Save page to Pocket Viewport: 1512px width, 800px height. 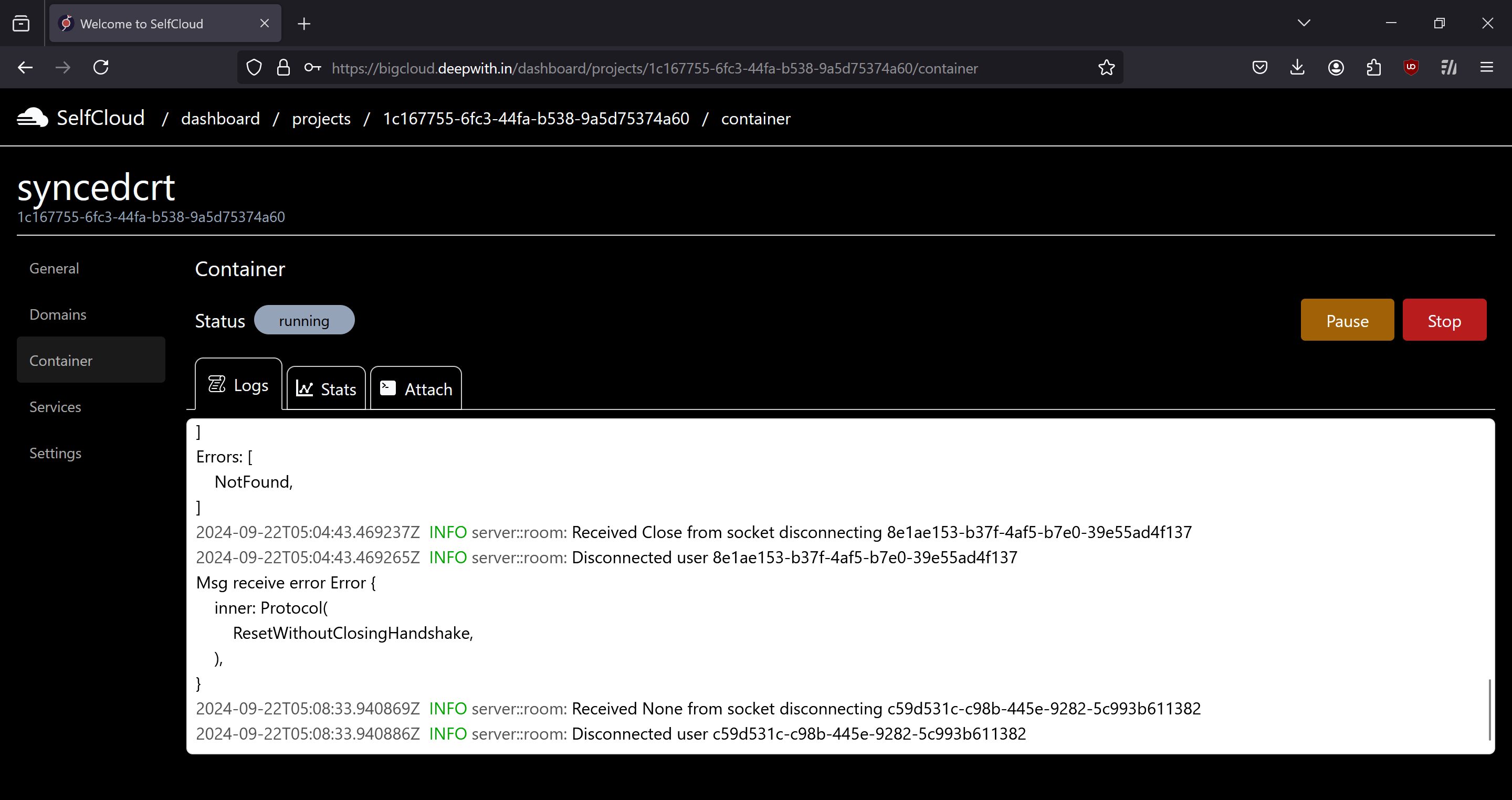pos(1259,67)
